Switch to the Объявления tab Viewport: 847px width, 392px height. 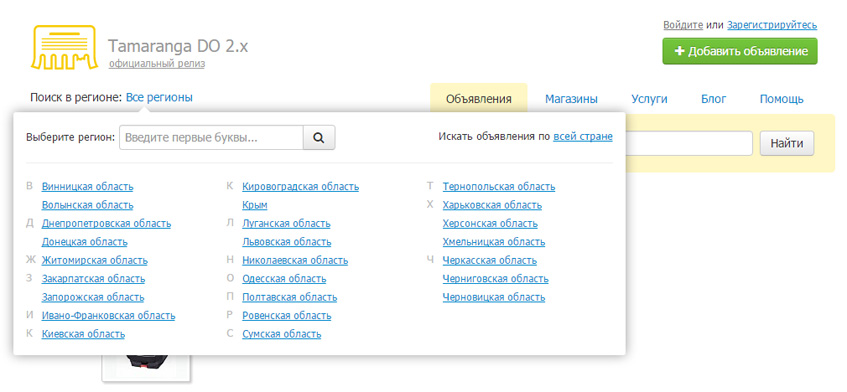(479, 99)
